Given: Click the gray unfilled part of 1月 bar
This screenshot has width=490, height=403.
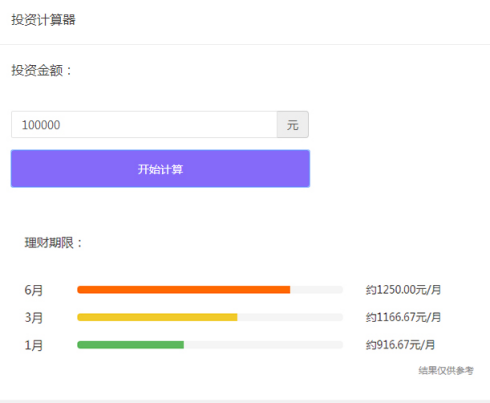Looking at the screenshot, I should 263,345.
